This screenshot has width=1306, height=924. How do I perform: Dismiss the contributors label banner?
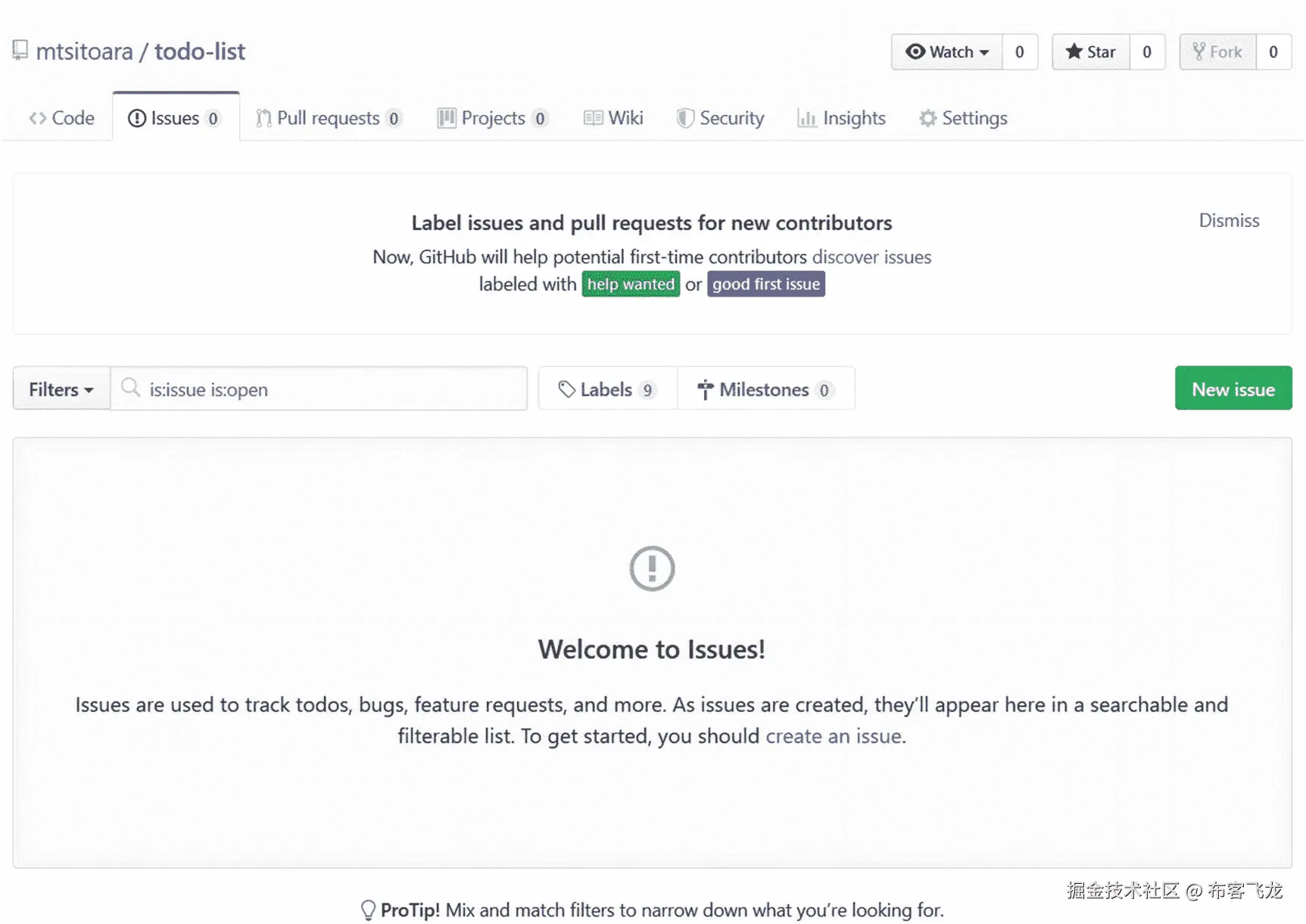(1229, 220)
